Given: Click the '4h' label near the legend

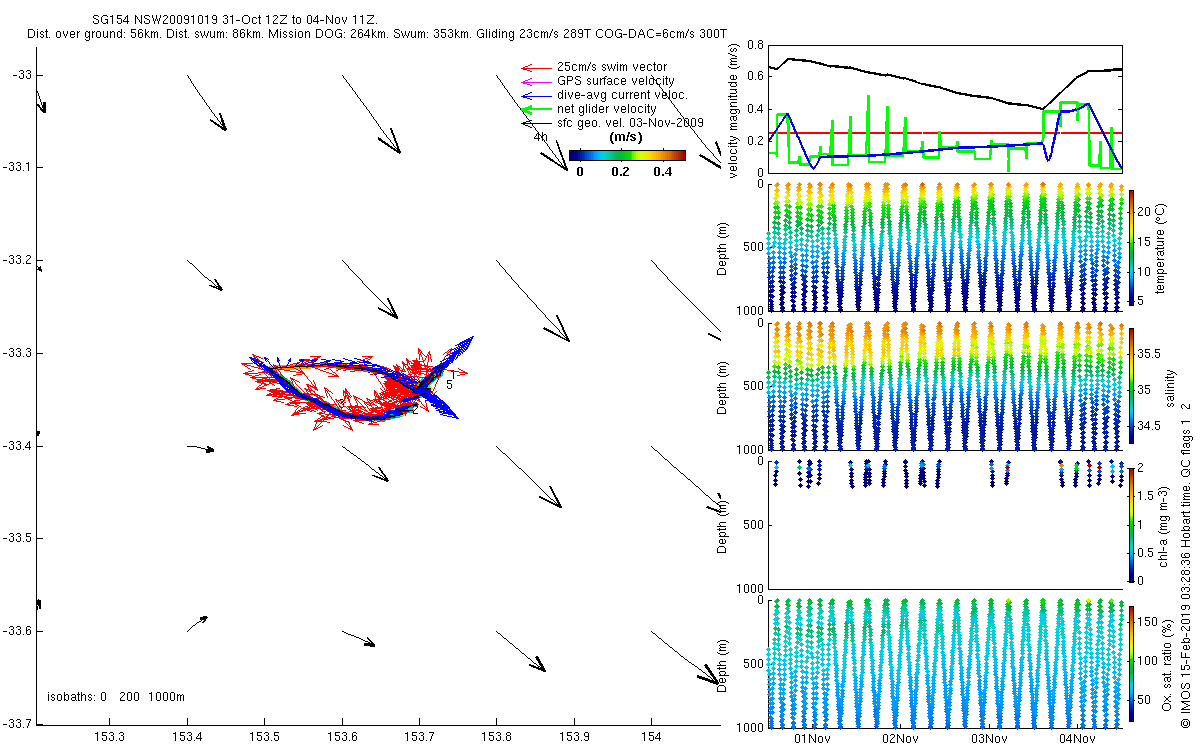Looking at the screenshot, I should 541,137.
